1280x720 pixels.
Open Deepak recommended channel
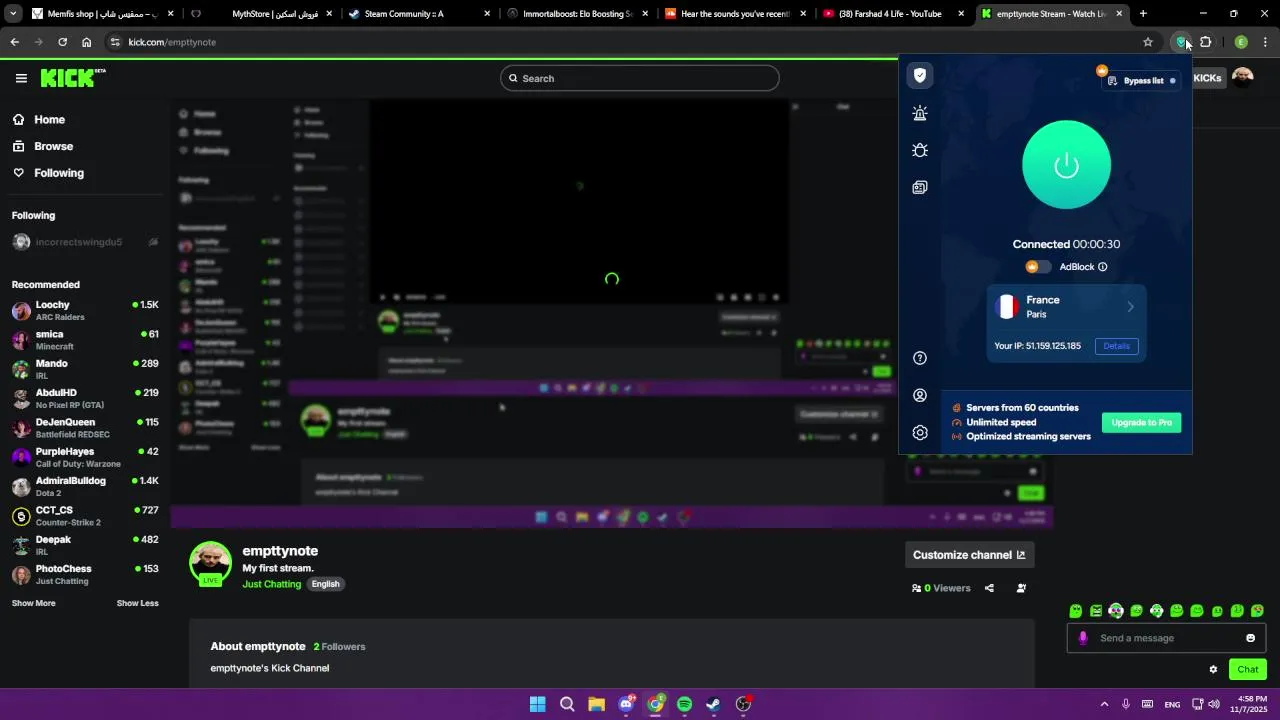[85, 545]
